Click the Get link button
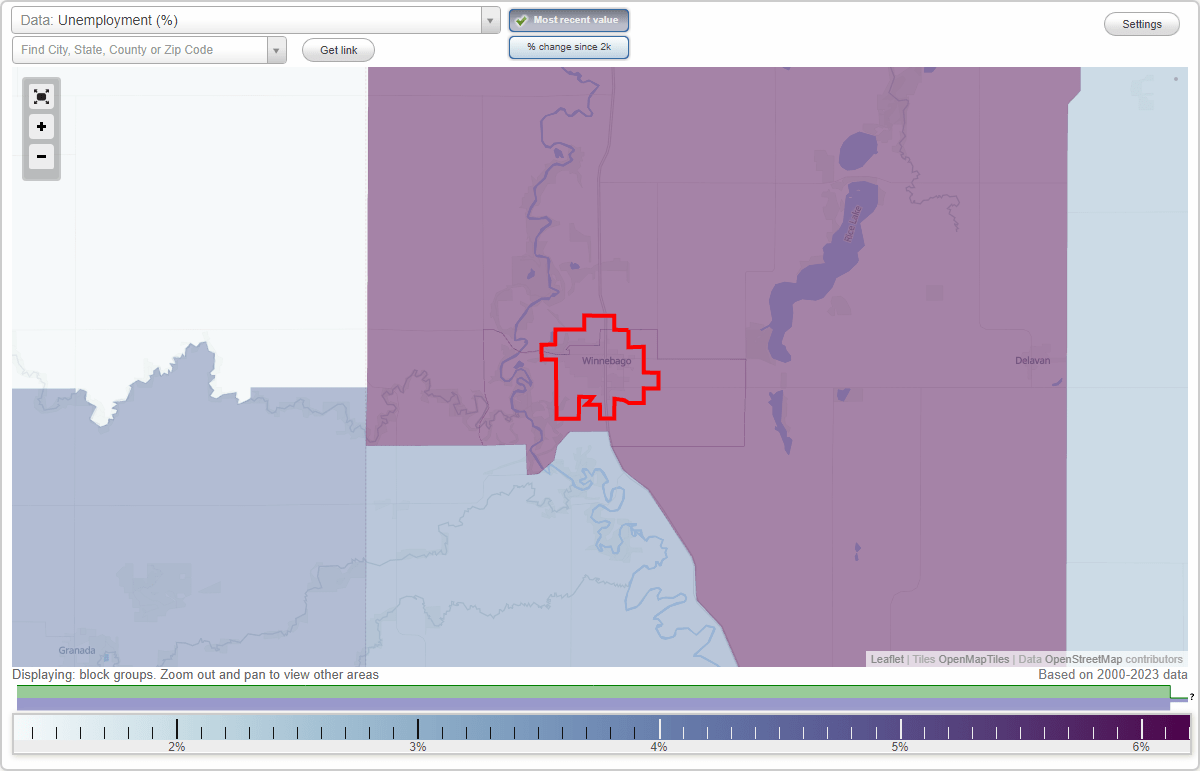Screen dimensions: 1200x771 point(338,50)
